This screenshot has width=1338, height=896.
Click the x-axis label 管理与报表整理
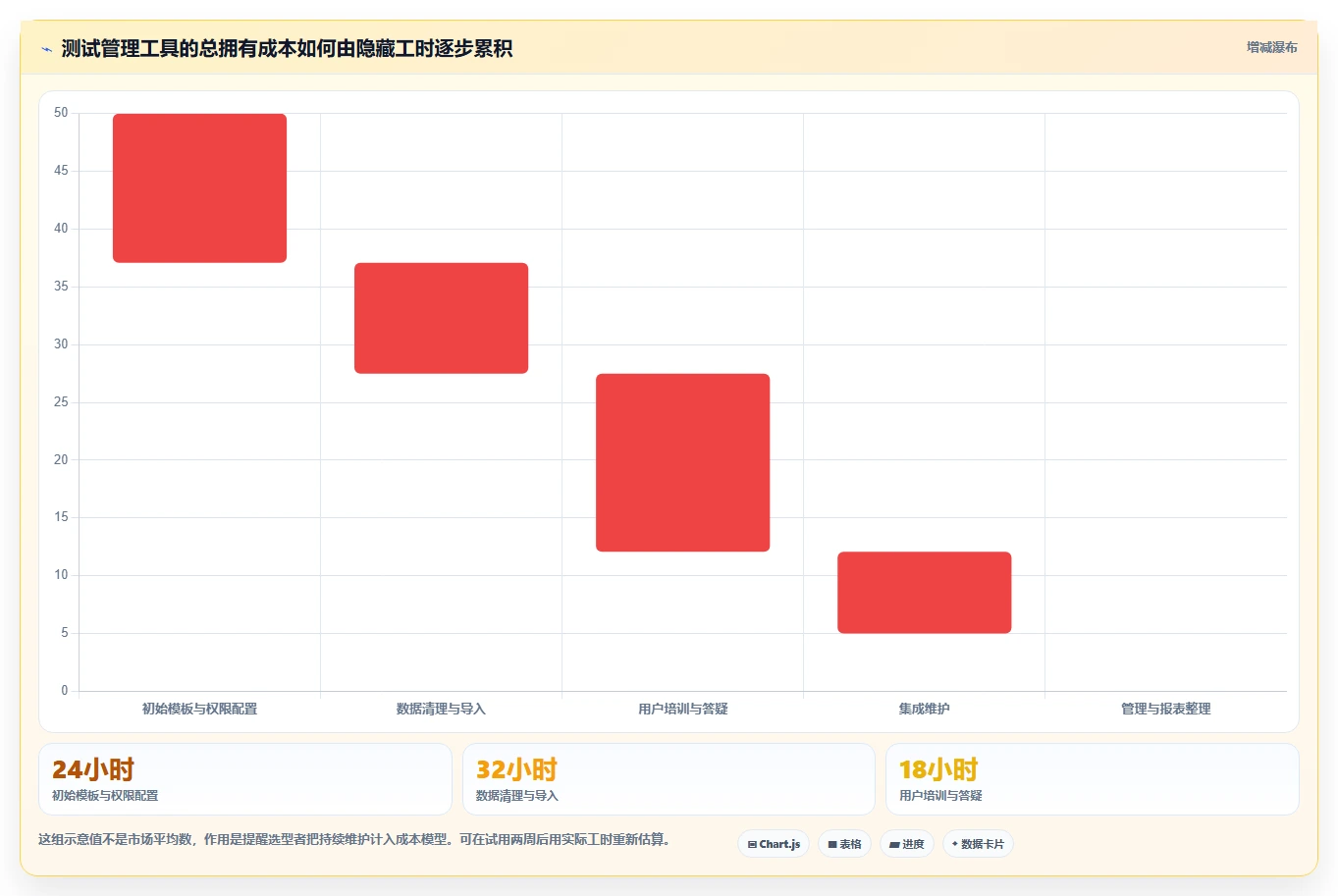[x=1165, y=709]
